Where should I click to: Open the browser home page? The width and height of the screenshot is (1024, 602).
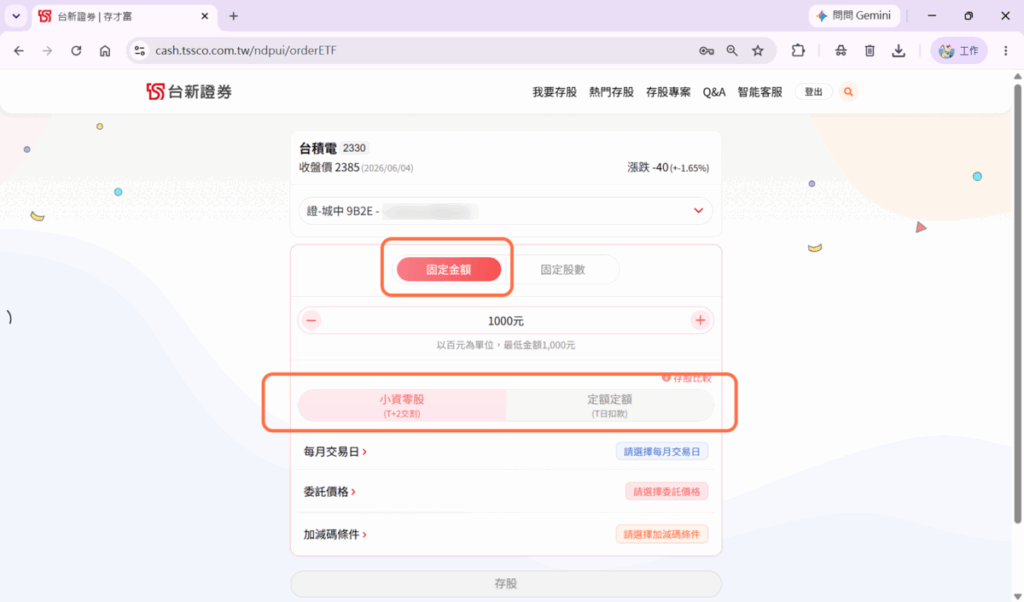[104, 50]
